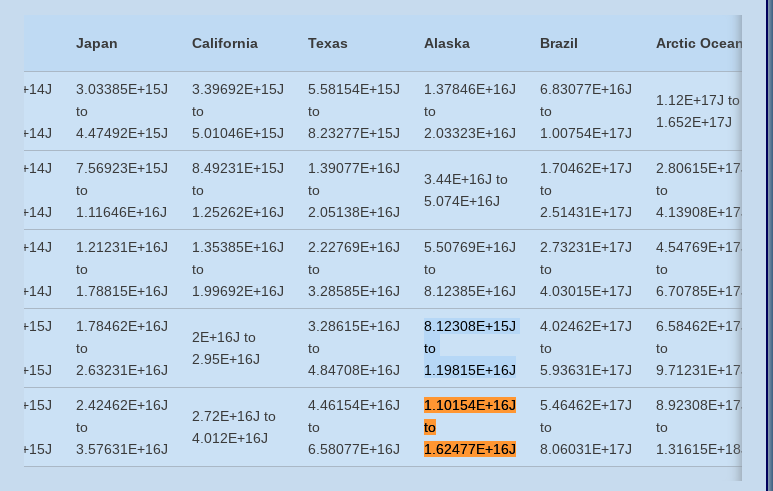Select Japan cell starting with 3.03385E+15J
Image resolution: width=773 pixels, height=491 pixels.
pyautogui.click(x=122, y=111)
